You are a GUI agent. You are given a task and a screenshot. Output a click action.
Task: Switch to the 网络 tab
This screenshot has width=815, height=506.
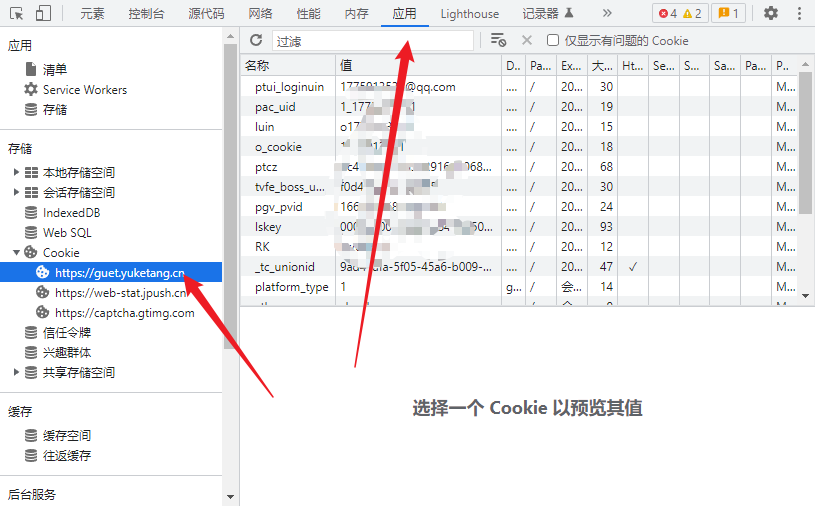(x=260, y=14)
